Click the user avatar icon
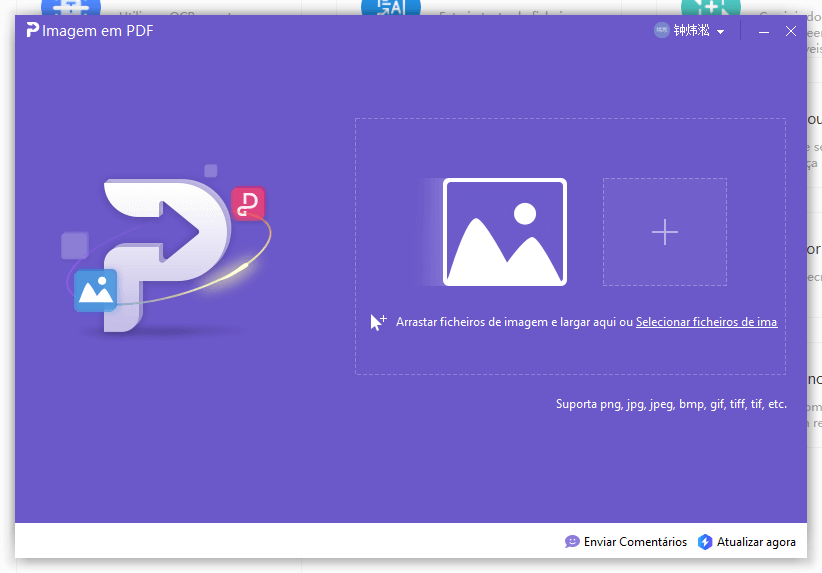 point(662,30)
